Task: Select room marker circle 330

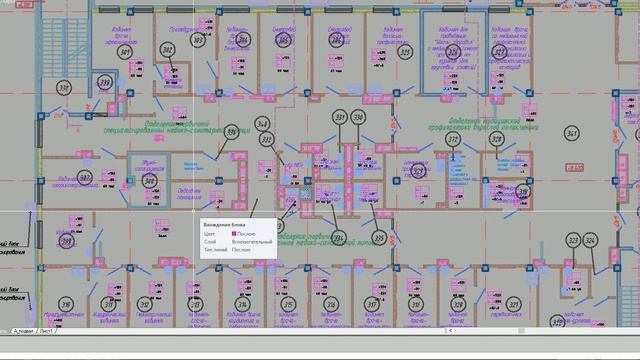Action: coord(358,118)
